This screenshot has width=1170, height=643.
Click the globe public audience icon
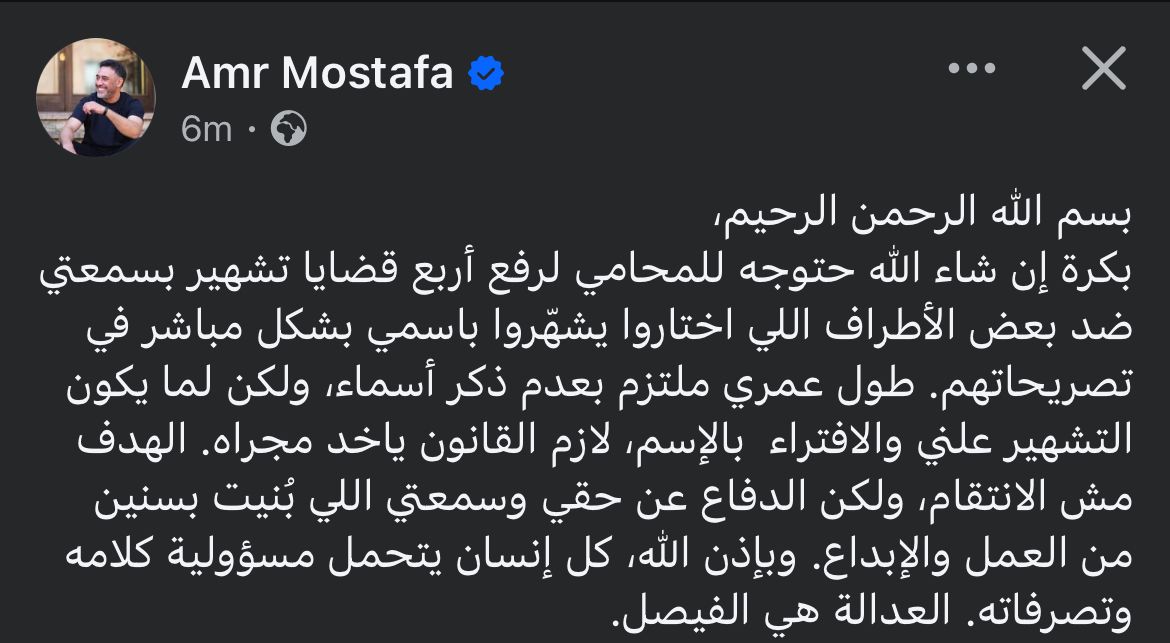coord(289,129)
